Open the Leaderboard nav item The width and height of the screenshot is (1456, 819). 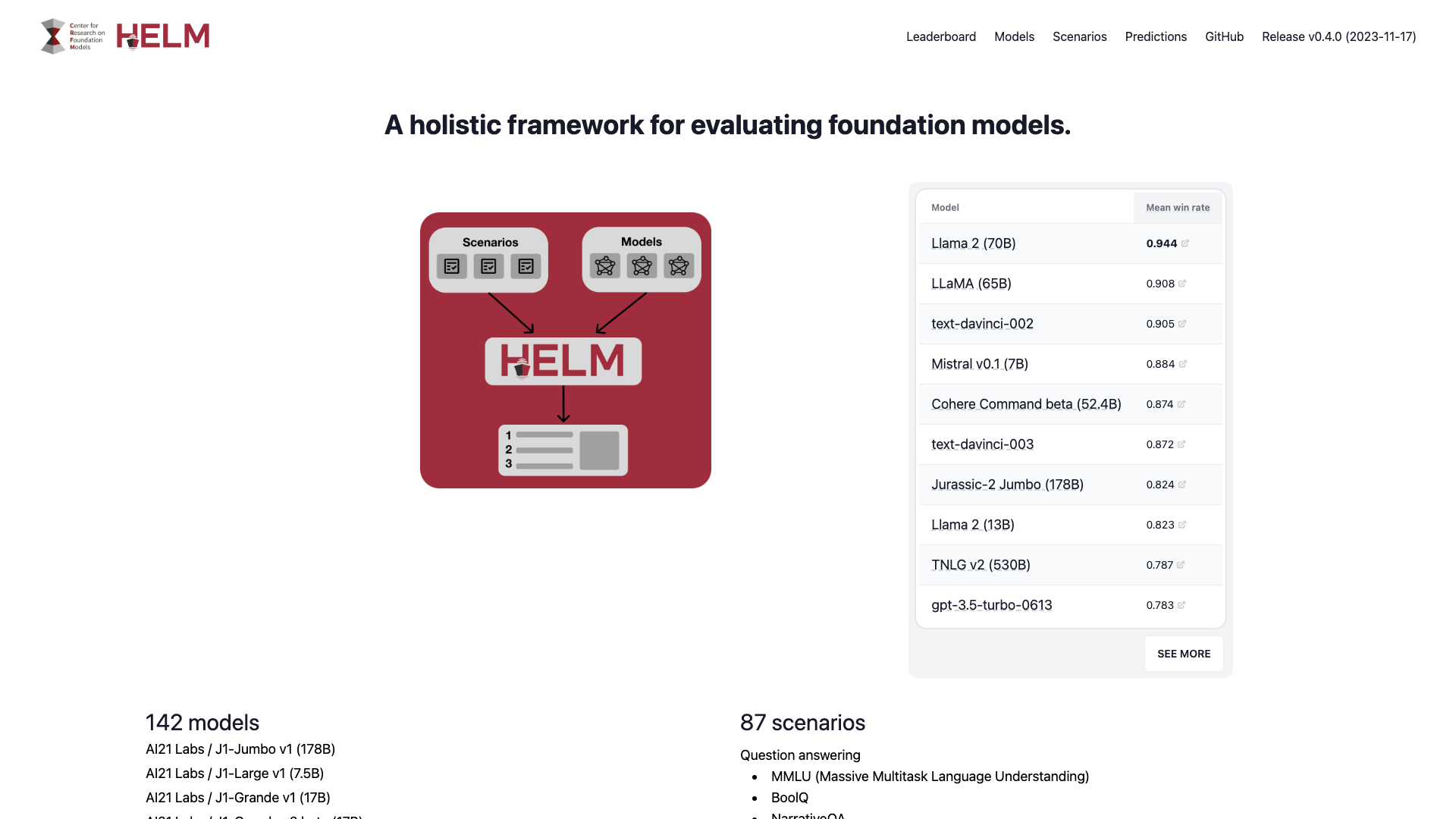coord(941,36)
